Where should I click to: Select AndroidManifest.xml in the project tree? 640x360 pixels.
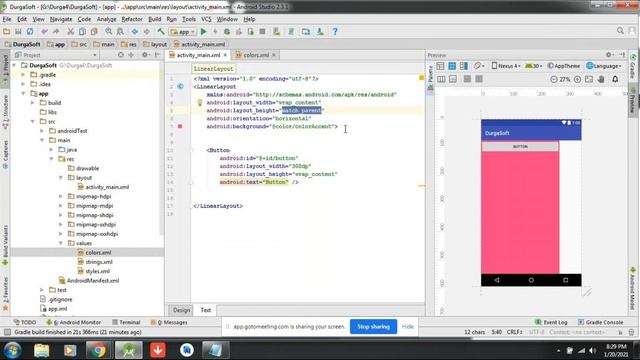click(x=93, y=281)
